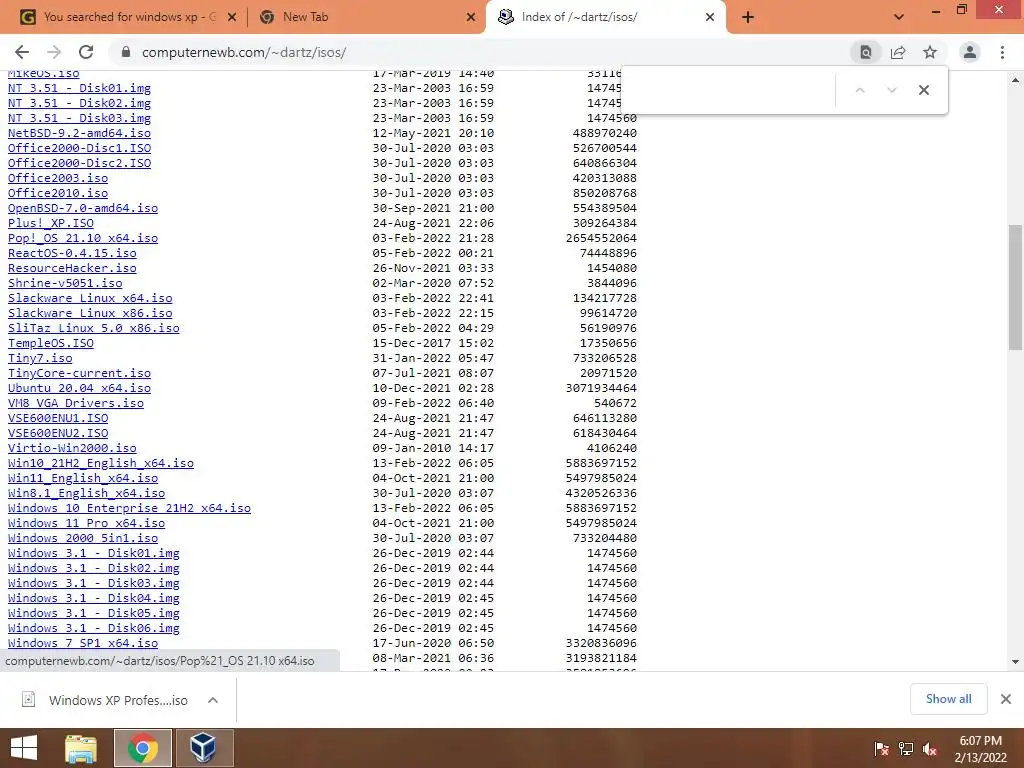Click the vertical scrollbar thumb
The height and width of the screenshot is (768, 1024).
click(x=1016, y=287)
